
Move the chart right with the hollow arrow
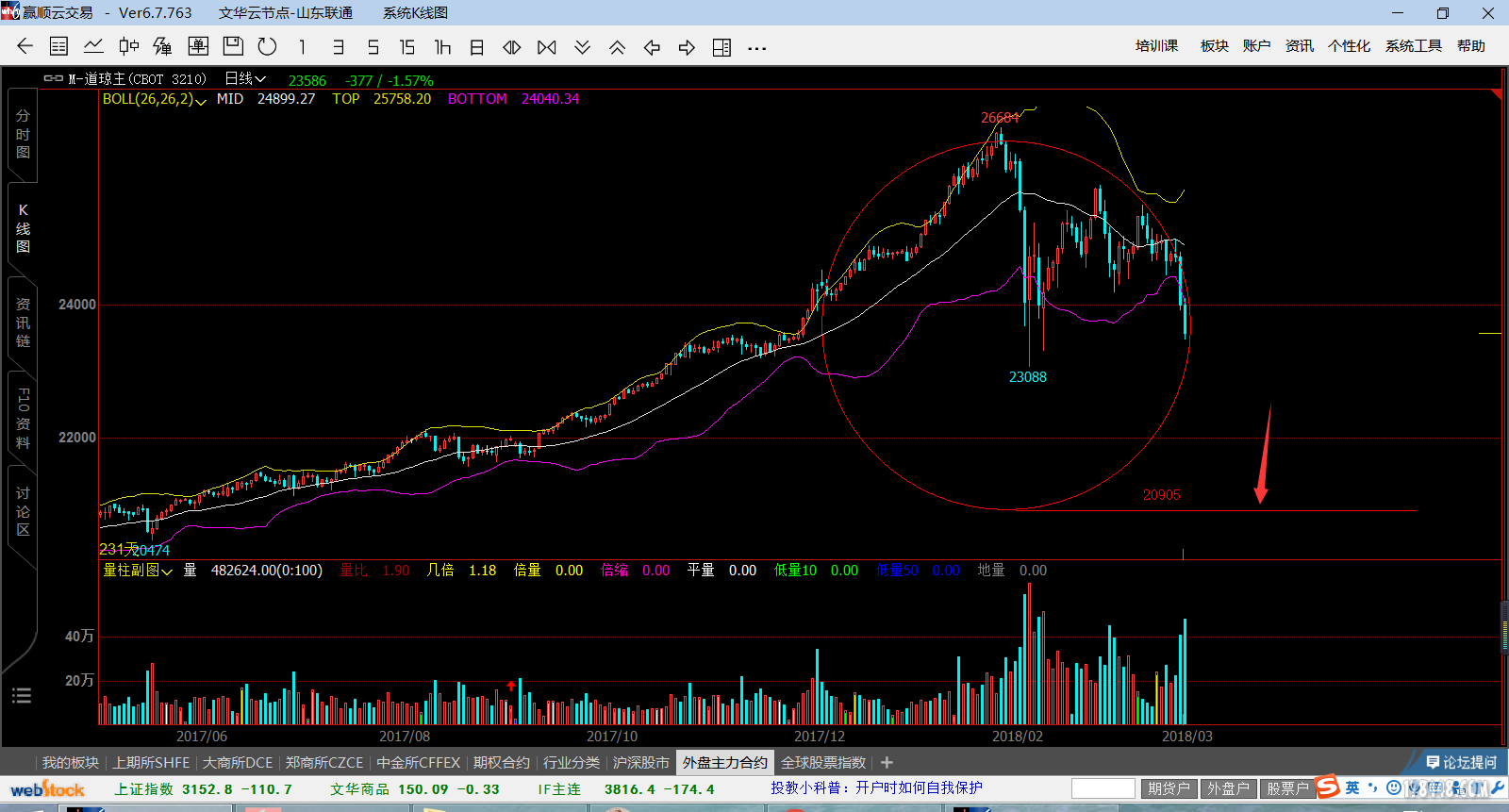tap(687, 47)
